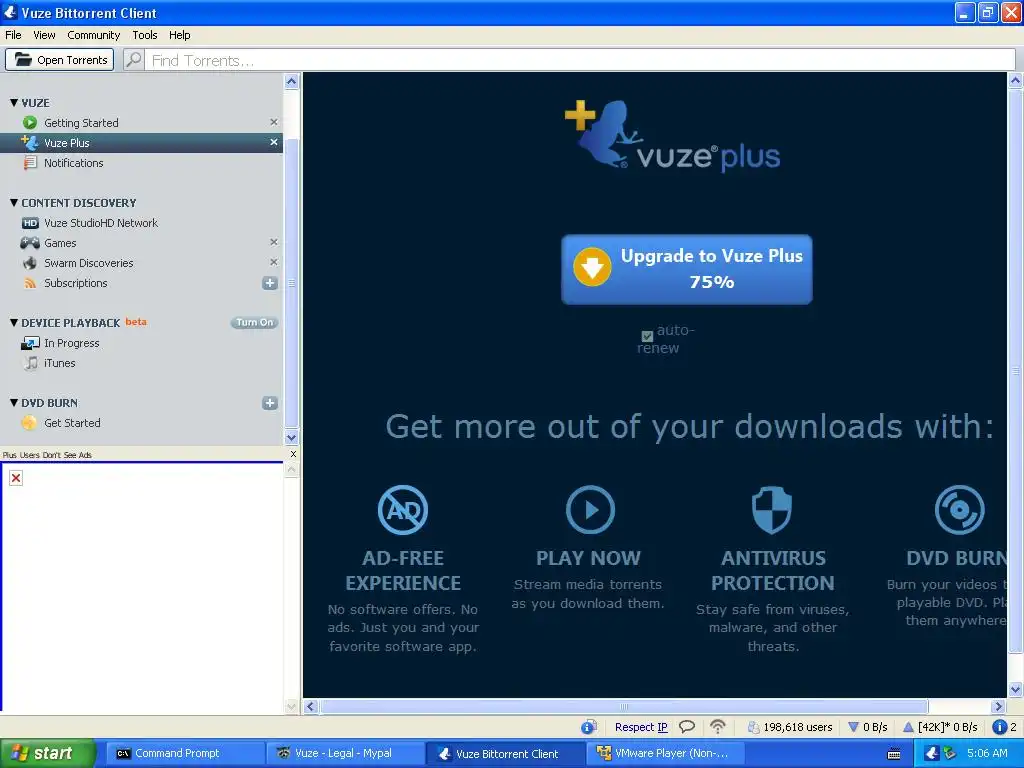Viewport: 1024px width, 768px height.
Task: Click the wireless signal icon in the status bar
Action: [x=718, y=727]
